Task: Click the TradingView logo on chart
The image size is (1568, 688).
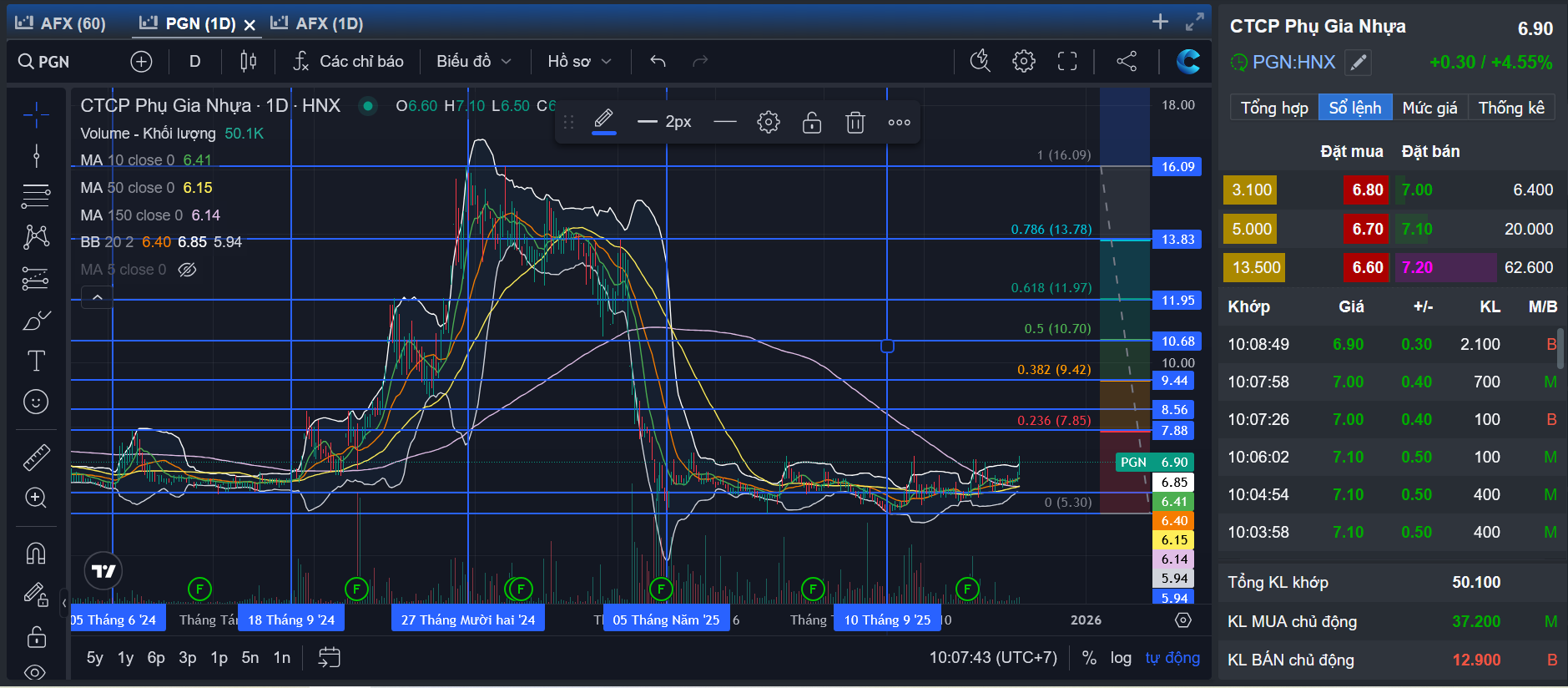Action: pos(103,571)
